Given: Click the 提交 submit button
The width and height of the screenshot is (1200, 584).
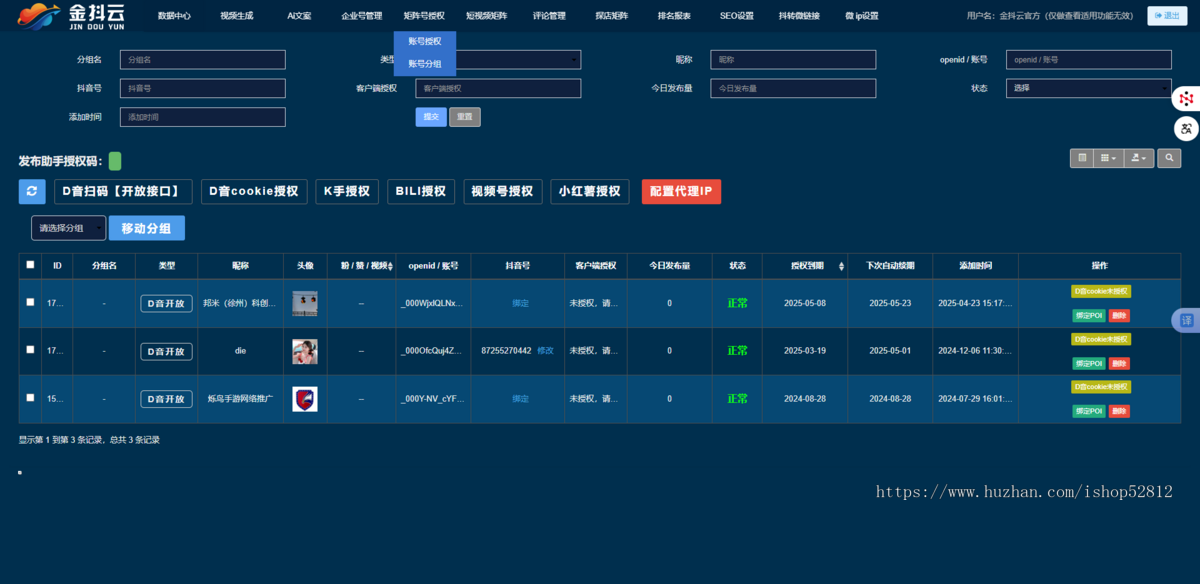Looking at the screenshot, I should coord(431,117).
